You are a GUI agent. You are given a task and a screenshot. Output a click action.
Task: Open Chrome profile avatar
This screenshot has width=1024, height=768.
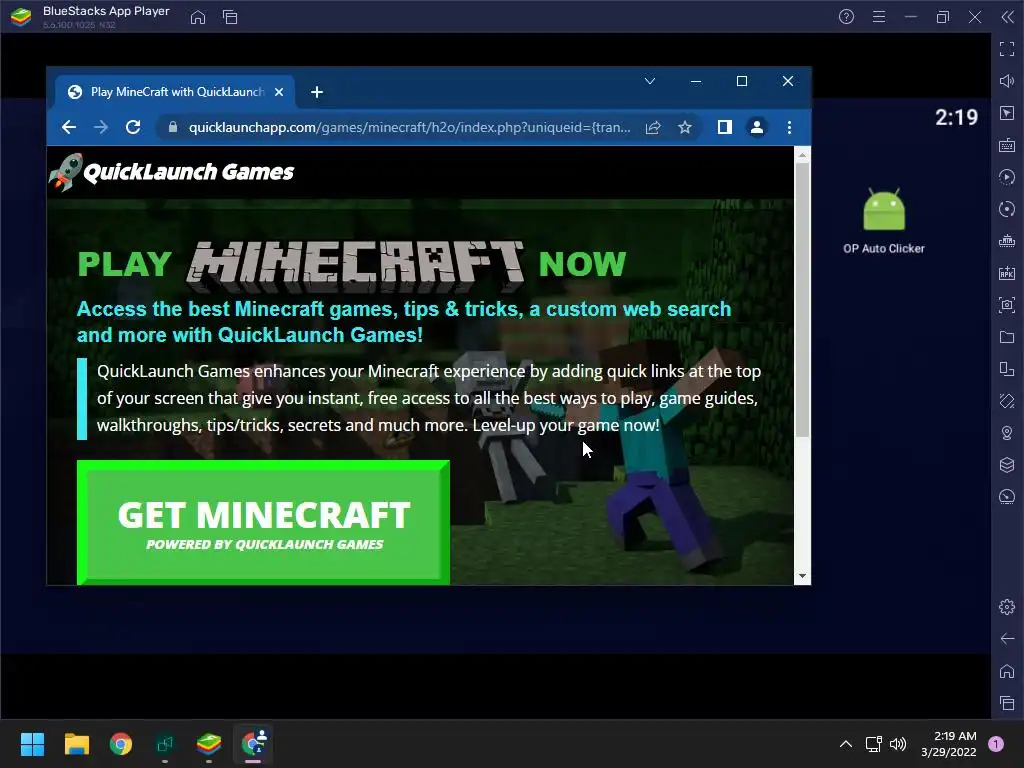[x=757, y=127]
